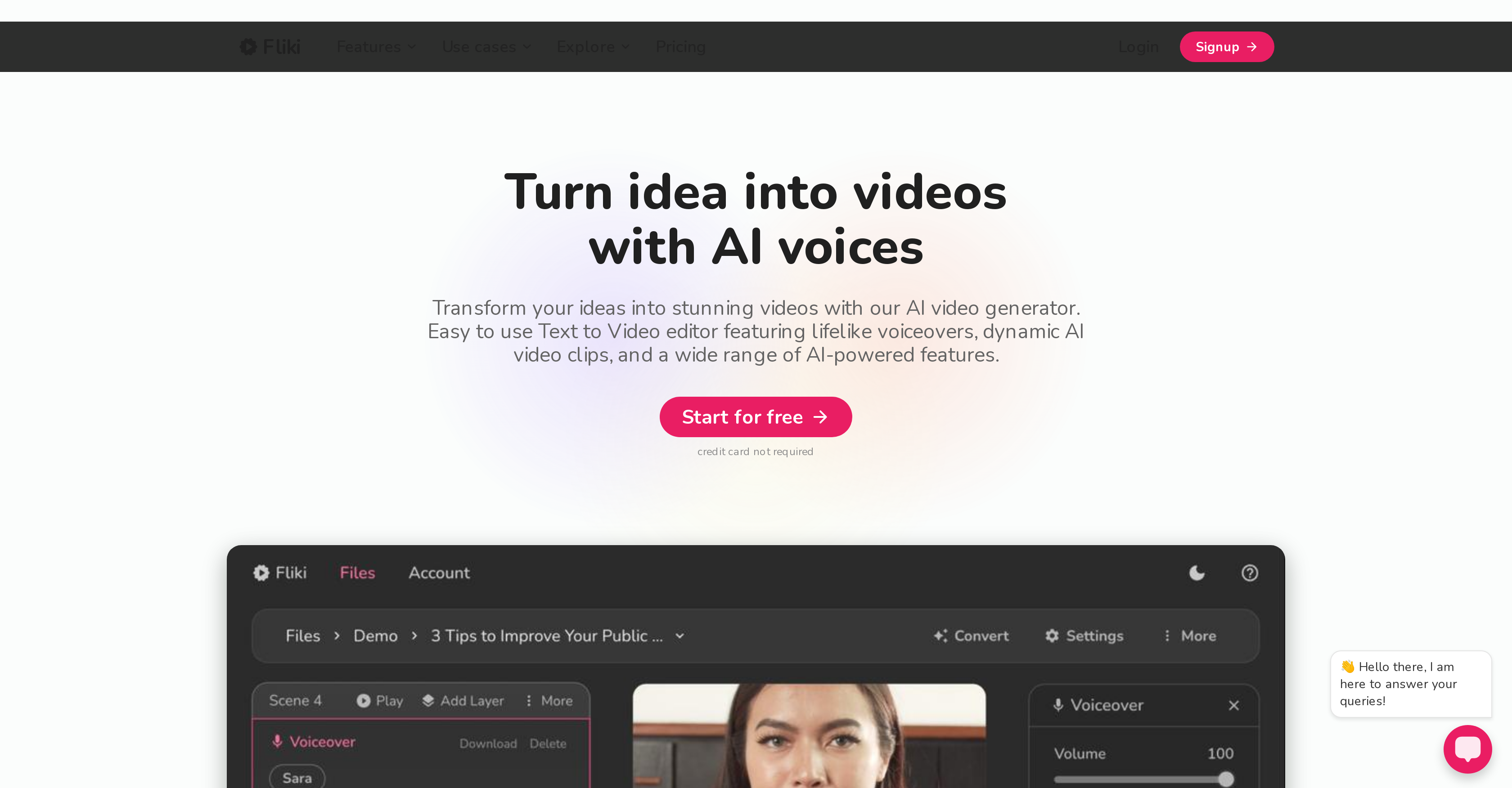1512x788 pixels.
Task: Click the dark mode moon icon
Action: pos(1196,573)
